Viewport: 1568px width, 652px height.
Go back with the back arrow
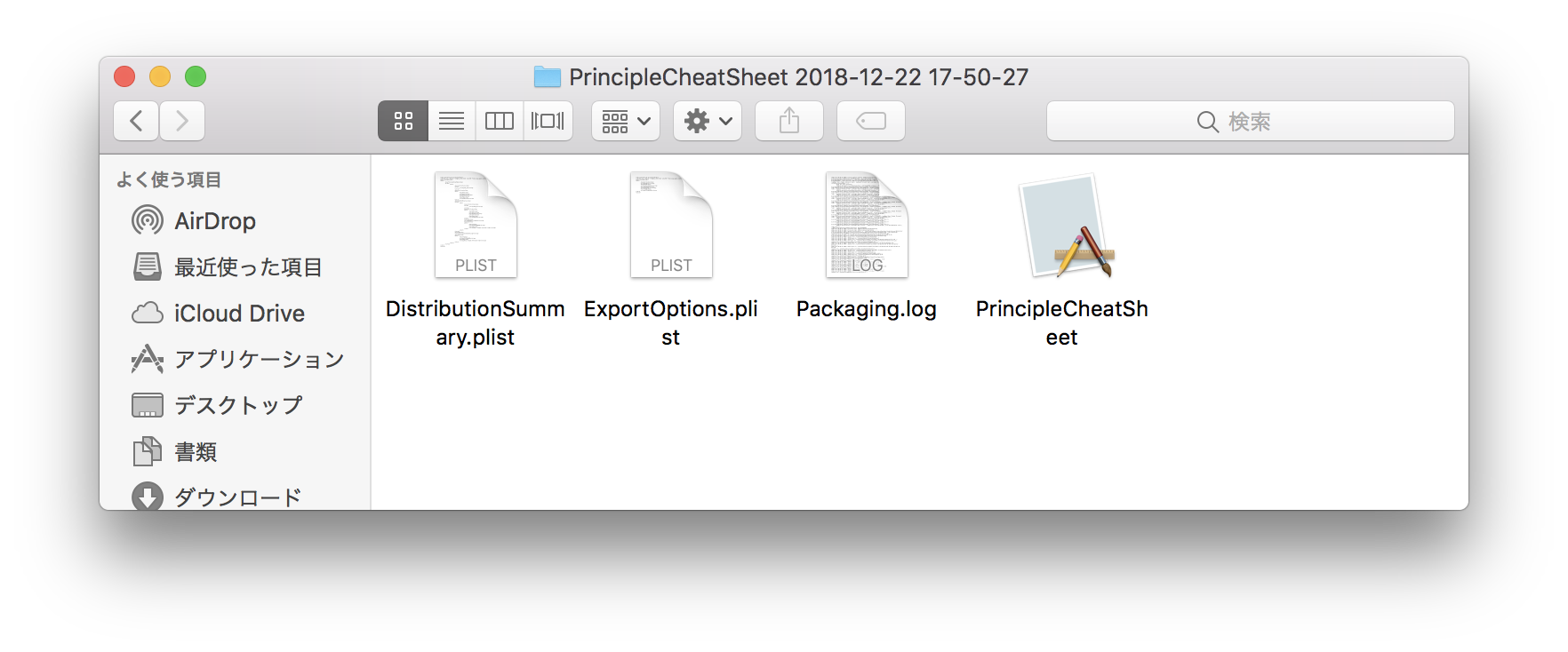136,121
